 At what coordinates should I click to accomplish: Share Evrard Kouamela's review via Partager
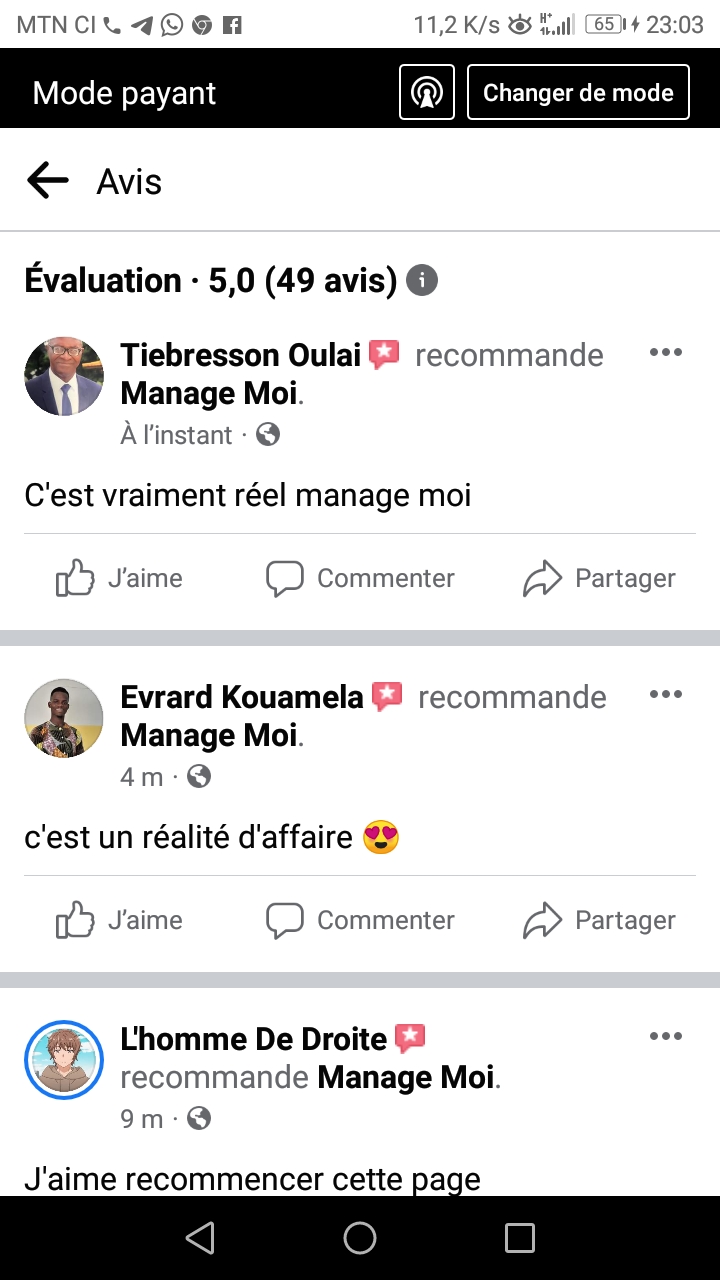point(599,920)
